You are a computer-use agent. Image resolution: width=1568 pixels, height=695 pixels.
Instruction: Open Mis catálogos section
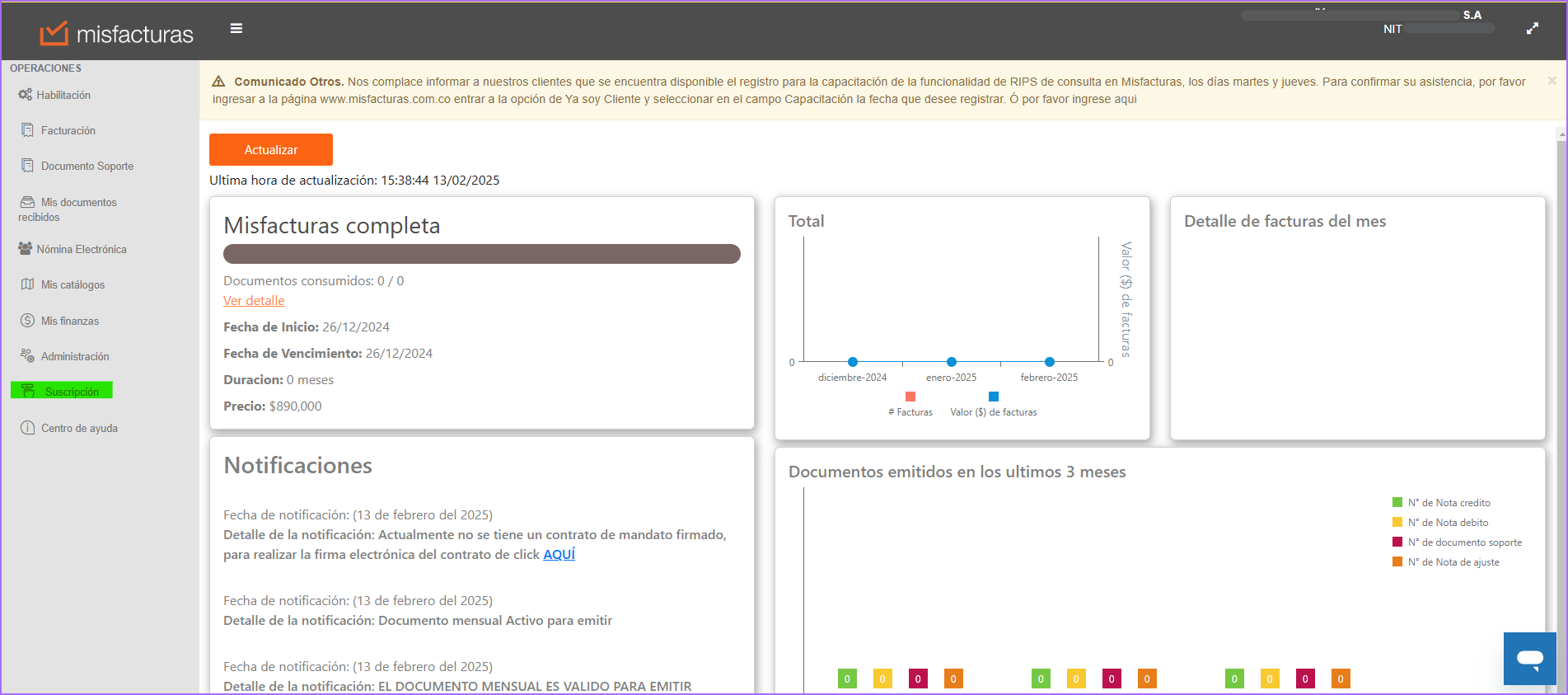click(x=73, y=284)
